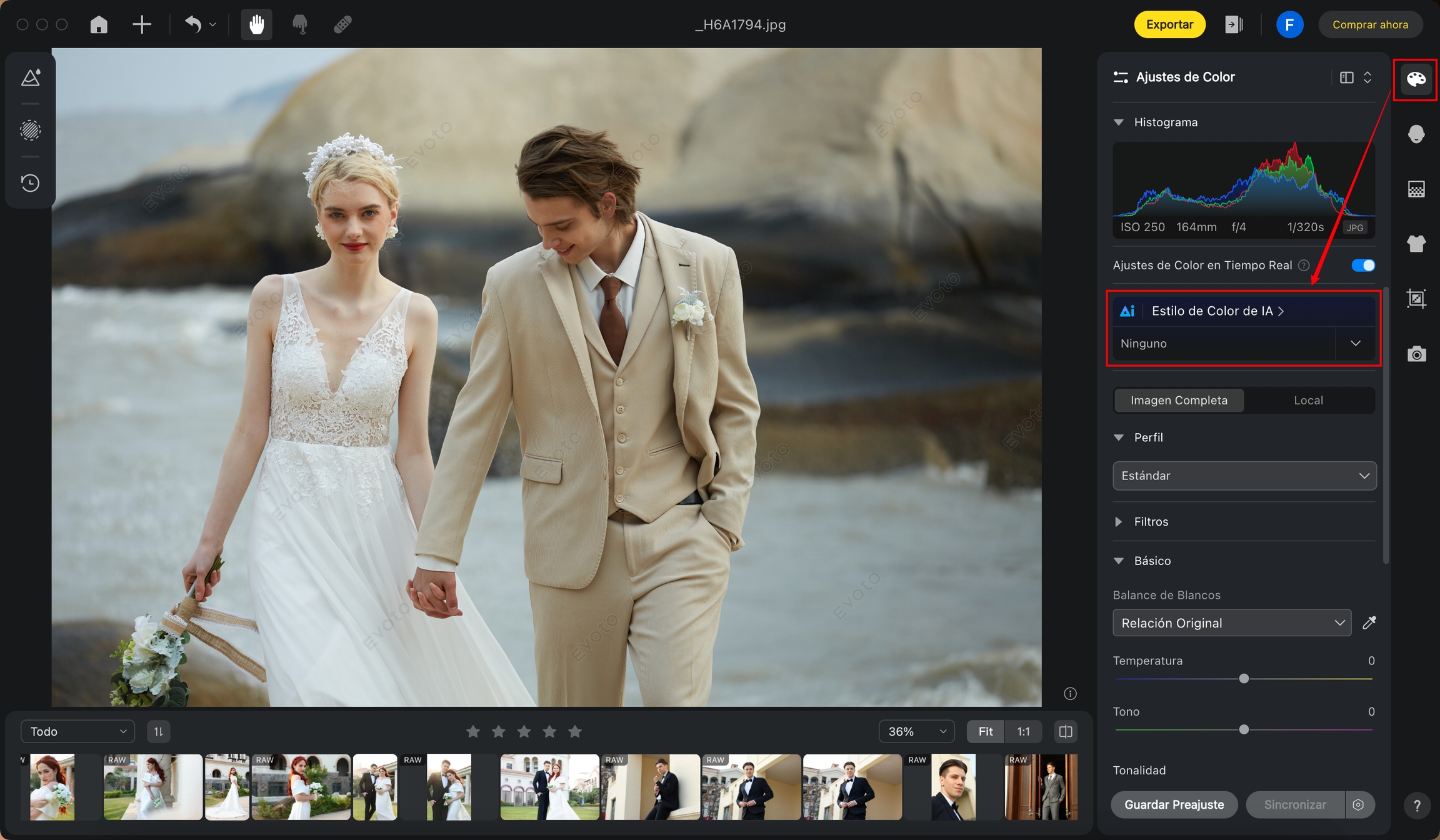Open the background texture panel icon

(x=1416, y=189)
